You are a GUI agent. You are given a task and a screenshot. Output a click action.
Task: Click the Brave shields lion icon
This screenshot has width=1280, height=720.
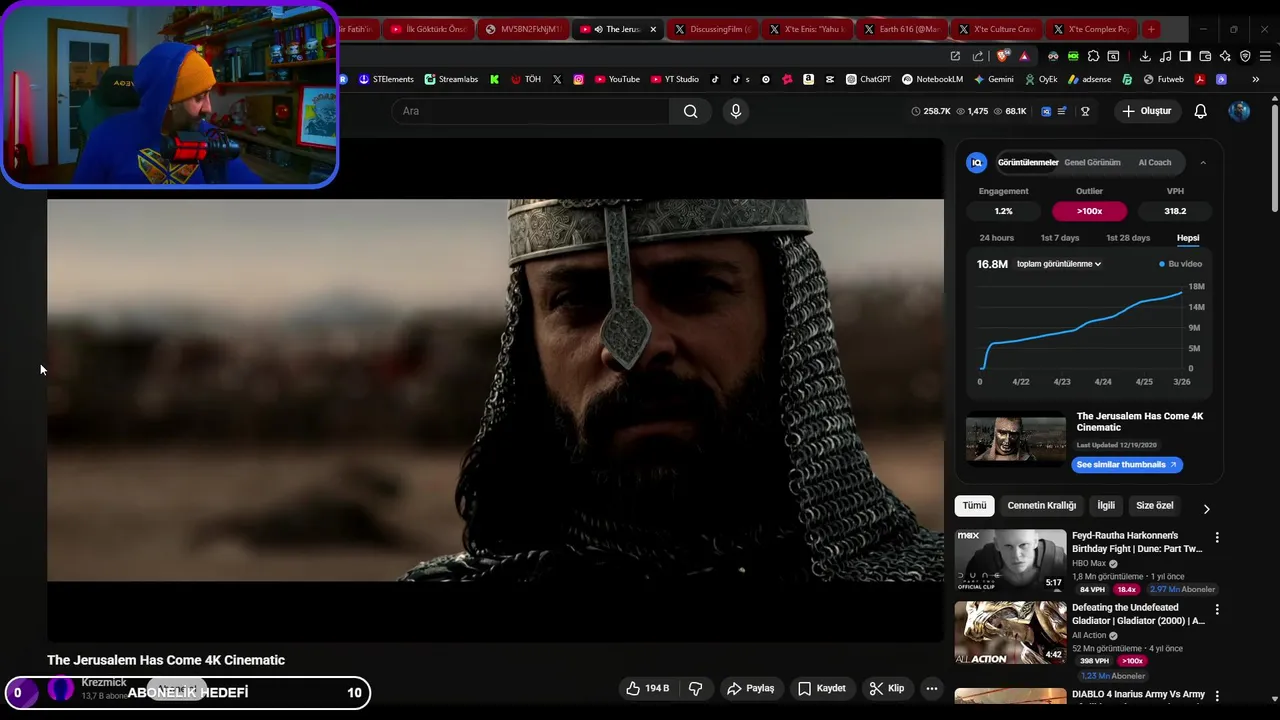(1003, 56)
